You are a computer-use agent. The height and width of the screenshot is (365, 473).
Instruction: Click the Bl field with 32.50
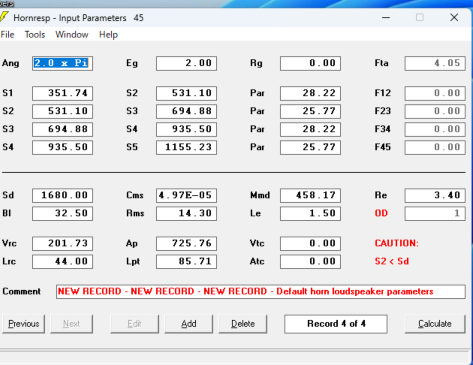point(62,213)
